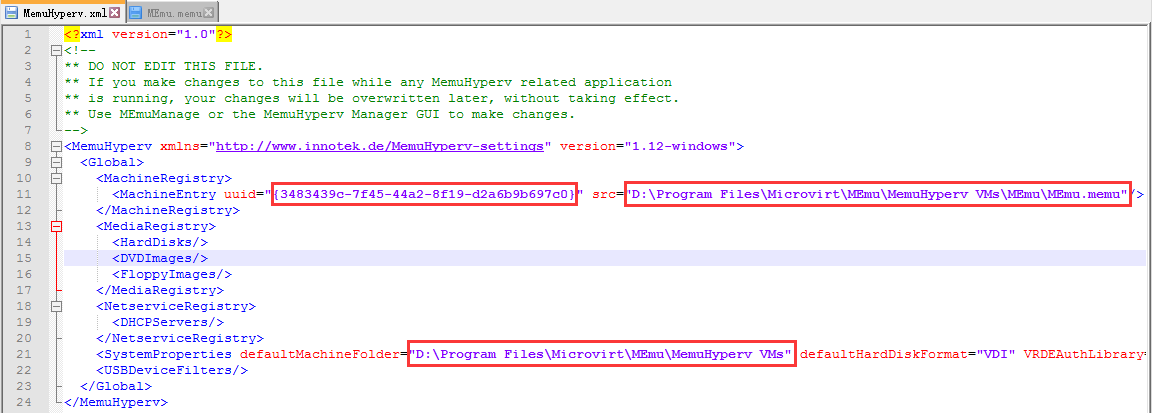Click the MEmu.memu src path value

pos(877,194)
